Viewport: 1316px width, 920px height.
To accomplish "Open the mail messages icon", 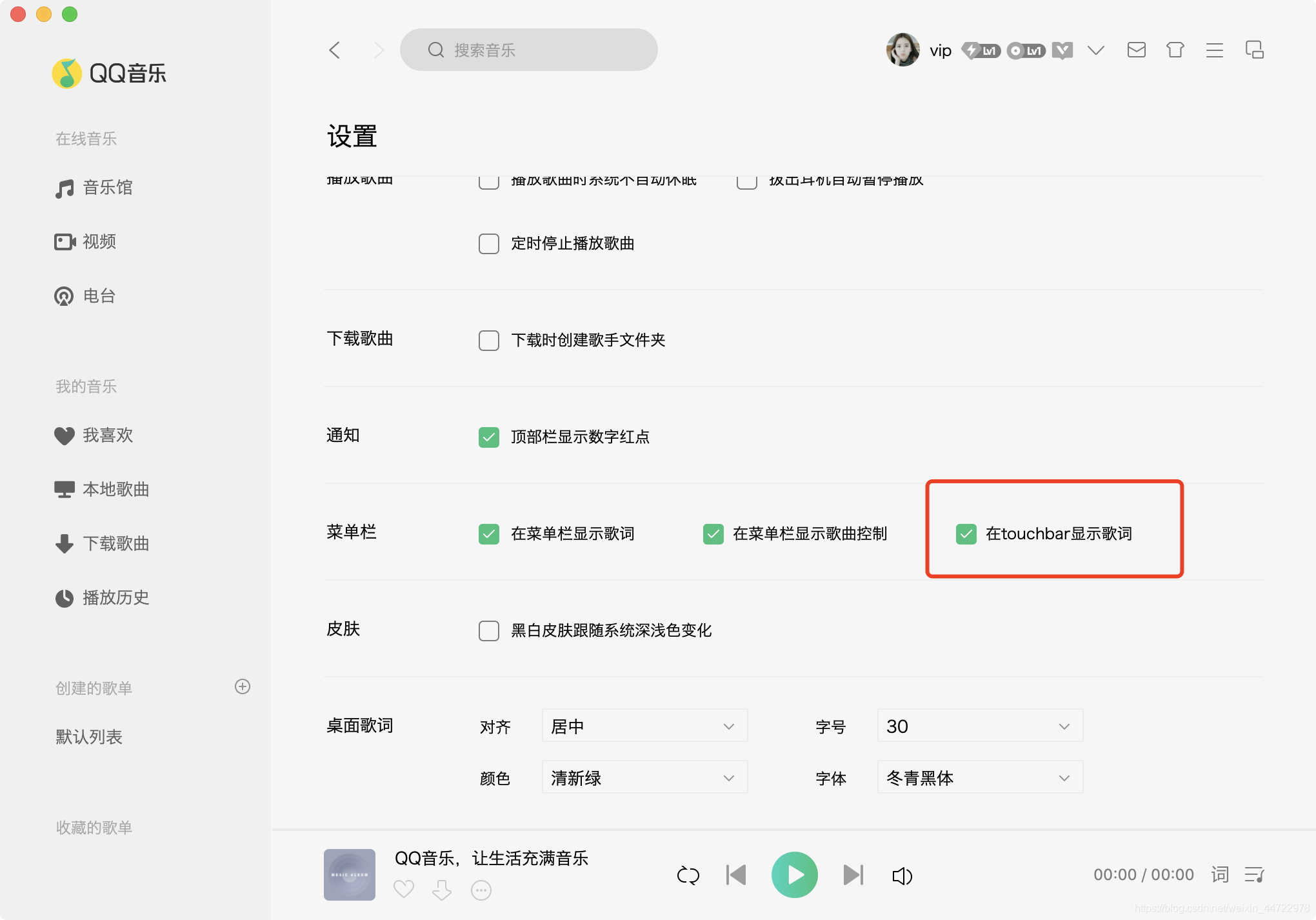I will coord(1136,50).
